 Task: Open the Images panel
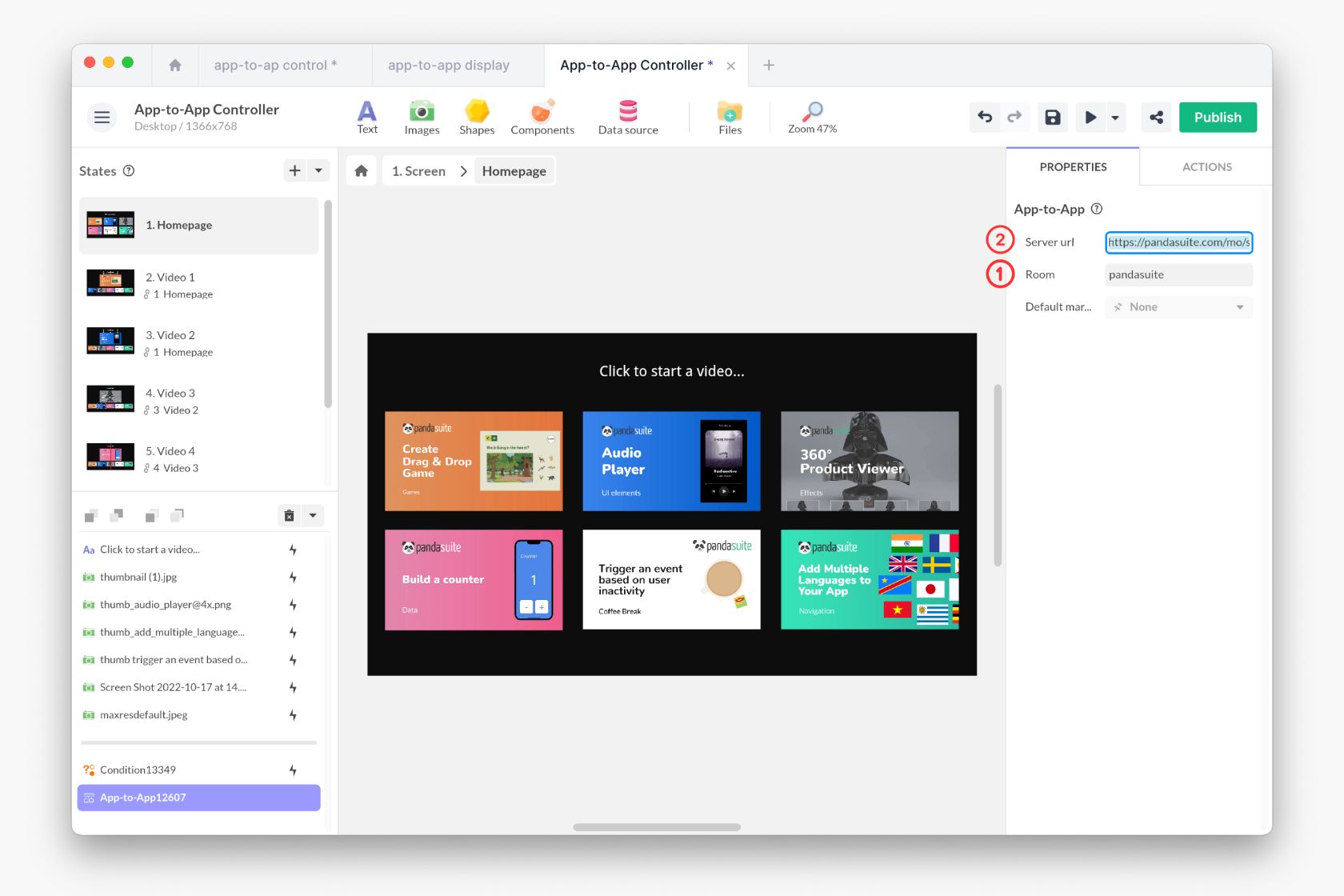click(x=422, y=117)
